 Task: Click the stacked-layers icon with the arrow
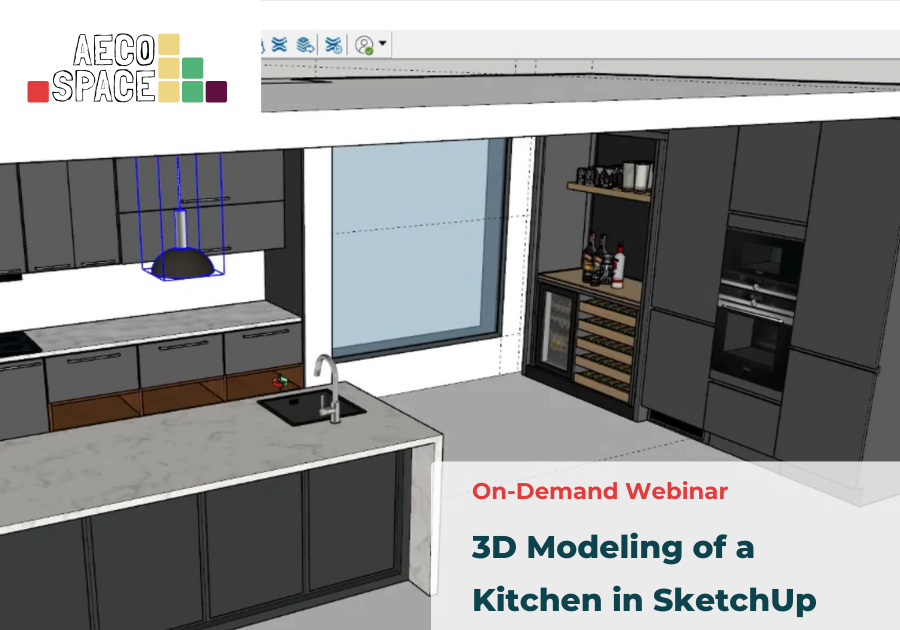(306, 45)
